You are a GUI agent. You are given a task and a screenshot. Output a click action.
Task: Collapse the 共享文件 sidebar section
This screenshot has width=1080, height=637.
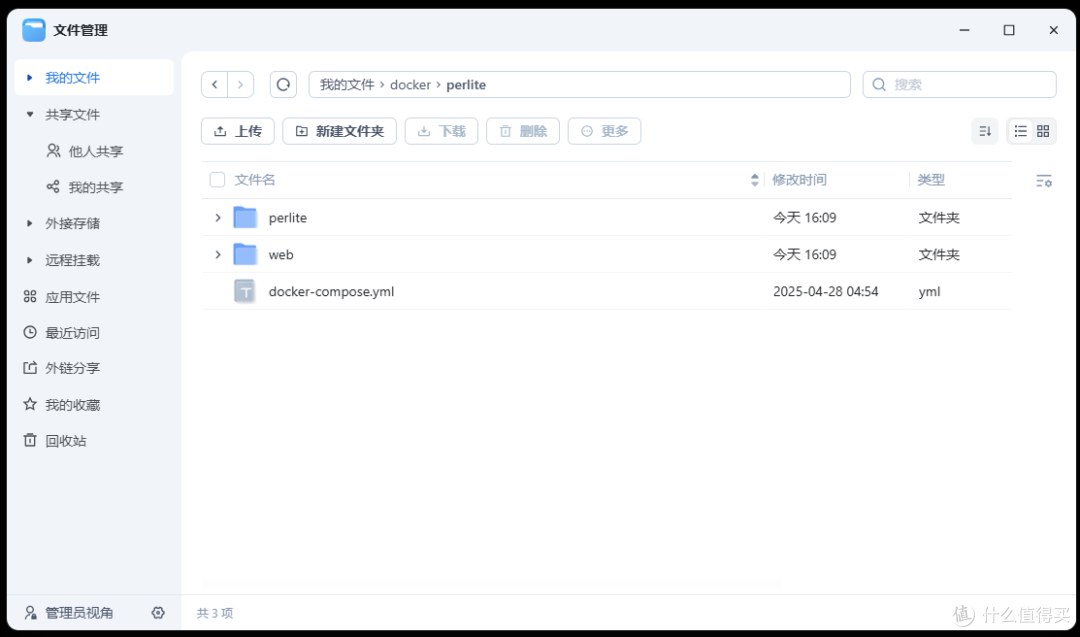(29, 114)
